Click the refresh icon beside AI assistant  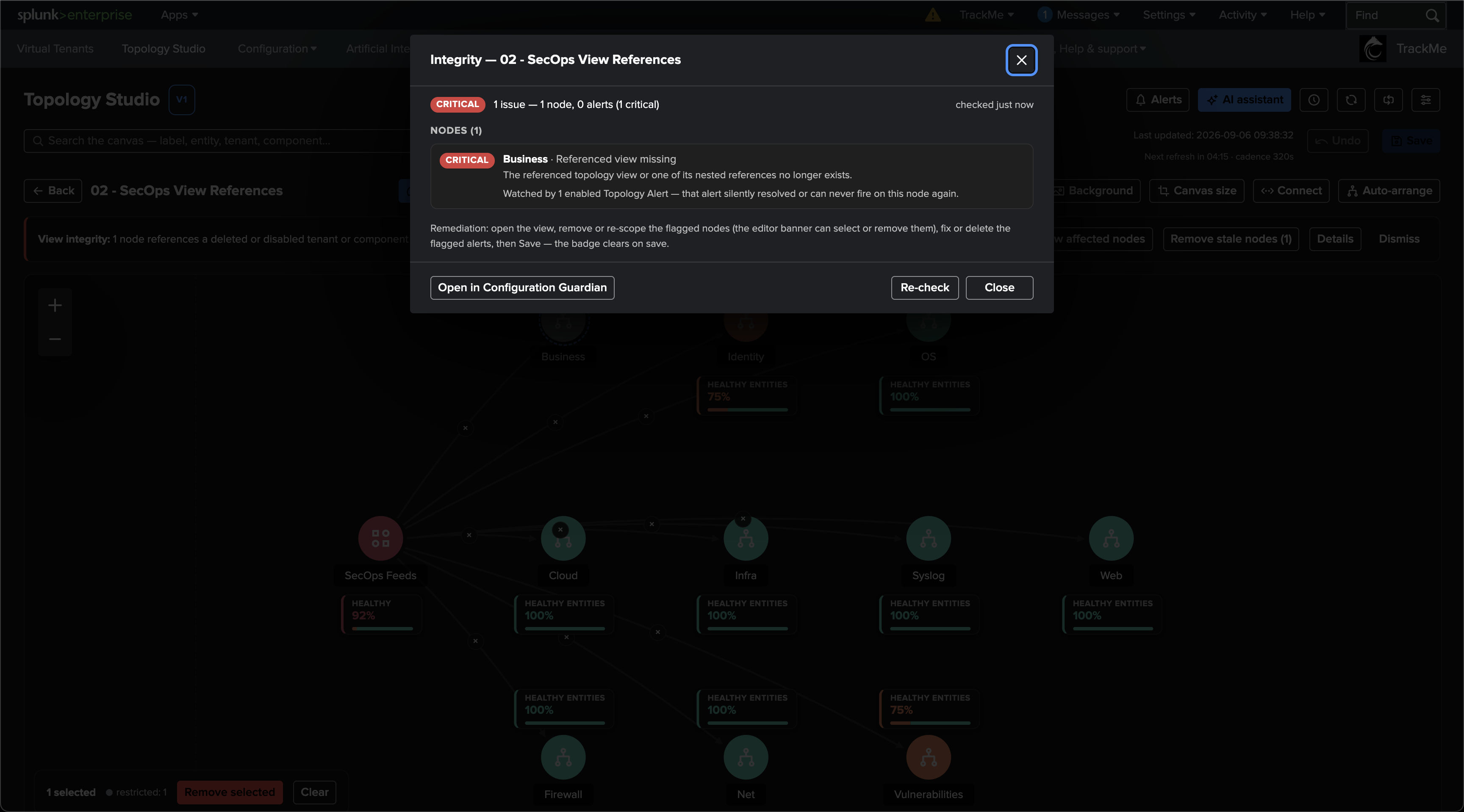[1351, 100]
